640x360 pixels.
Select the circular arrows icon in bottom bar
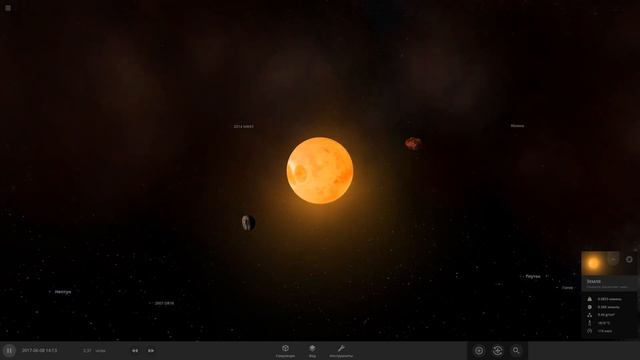click(498, 351)
